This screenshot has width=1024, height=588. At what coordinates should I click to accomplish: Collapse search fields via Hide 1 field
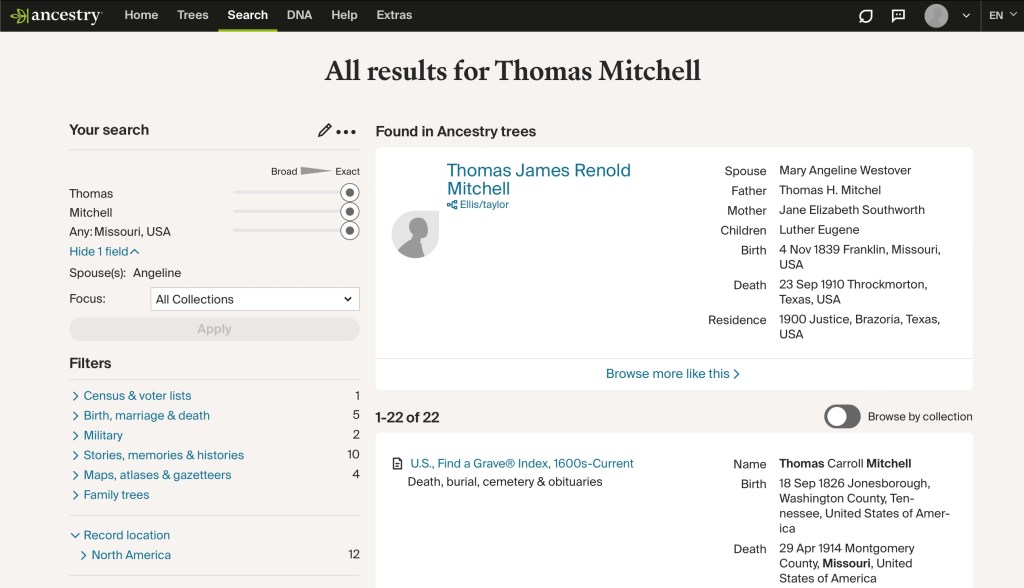(104, 252)
